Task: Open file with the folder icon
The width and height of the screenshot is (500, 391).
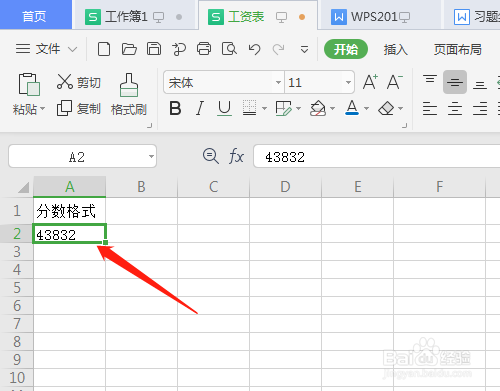Action: tap(129, 49)
